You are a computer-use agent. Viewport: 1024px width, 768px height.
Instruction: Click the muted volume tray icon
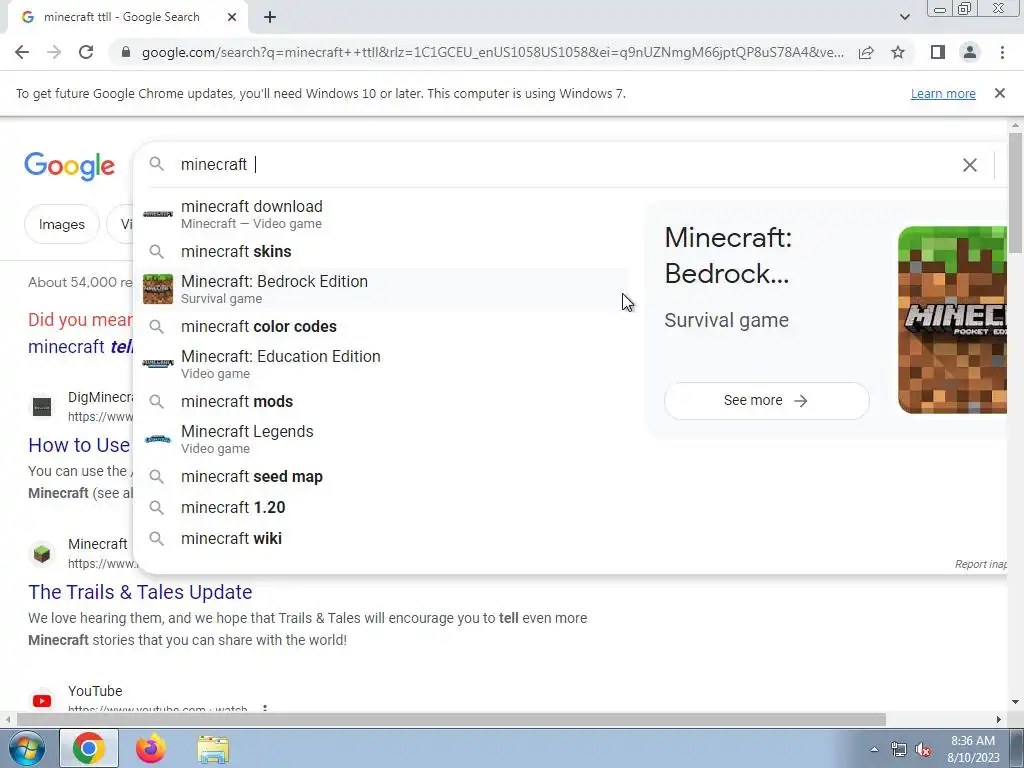click(x=923, y=750)
